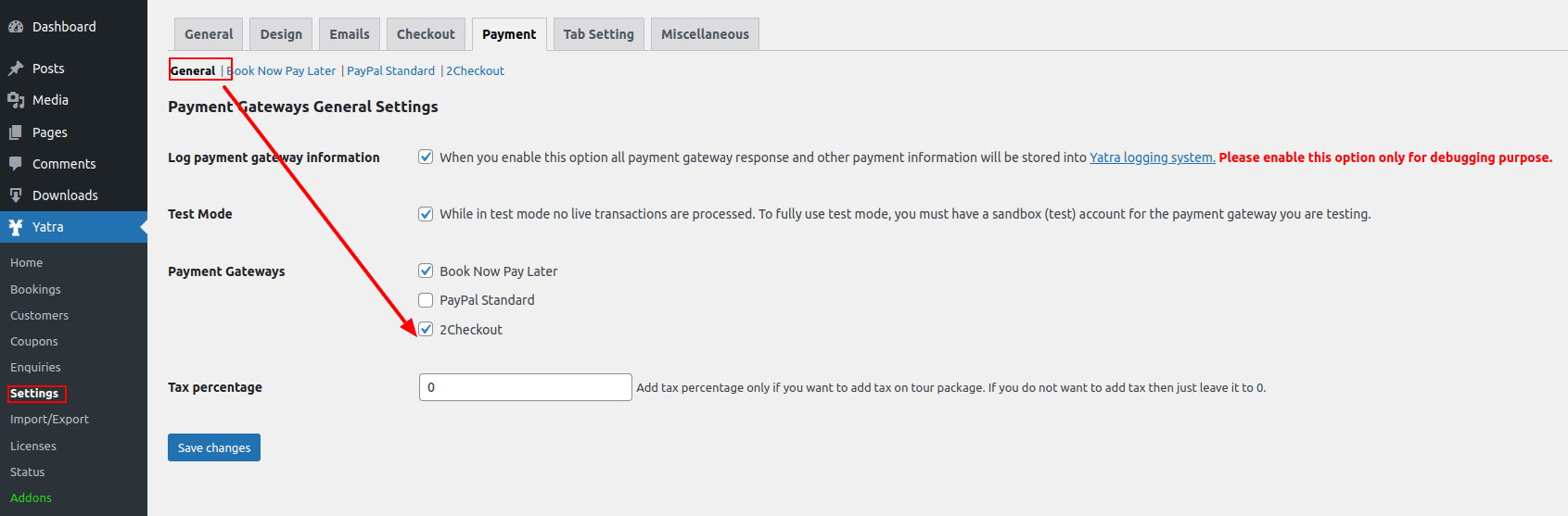Image resolution: width=1568 pixels, height=516 pixels.
Task: Open Bookings in the Yatra submenu
Action: (35, 289)
